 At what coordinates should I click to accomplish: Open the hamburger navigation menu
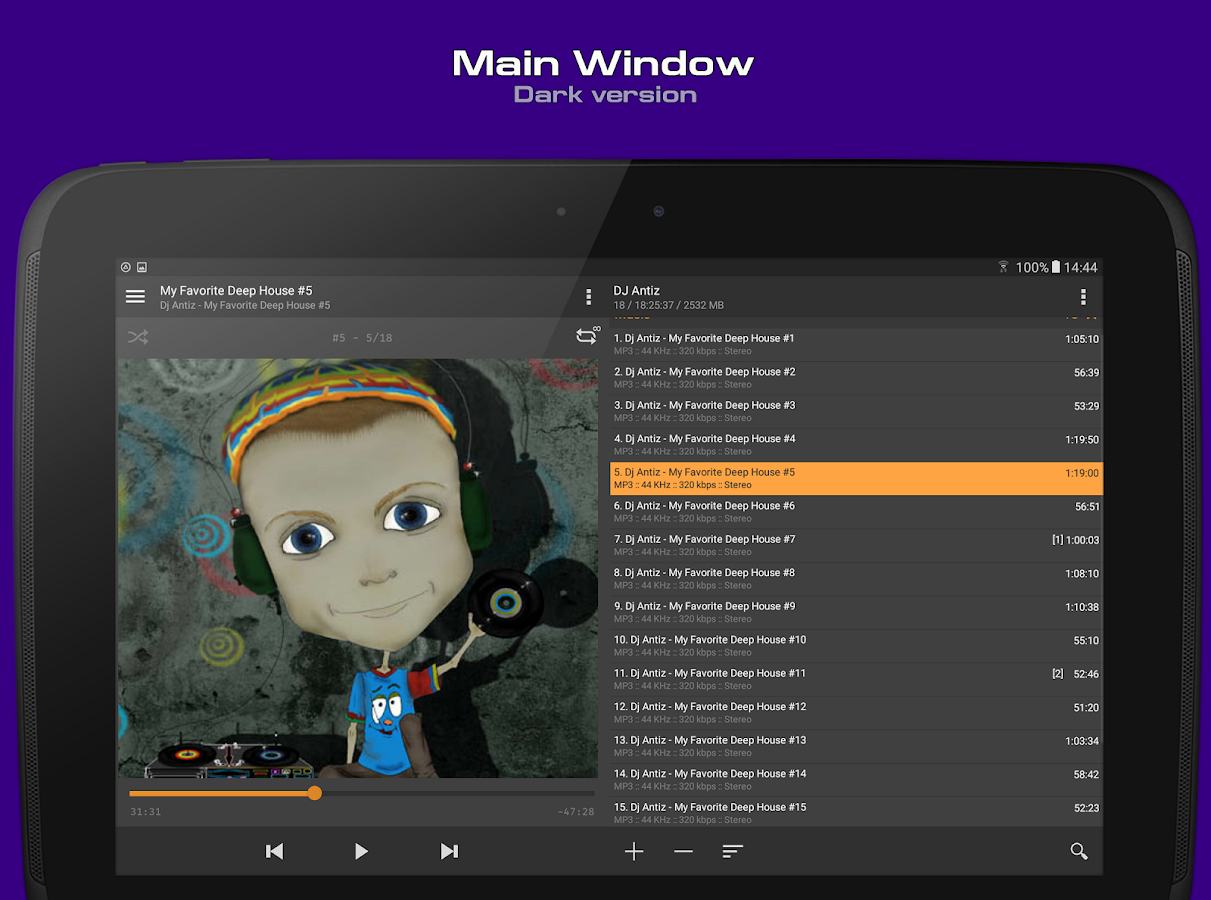click(x=135, y=297)
